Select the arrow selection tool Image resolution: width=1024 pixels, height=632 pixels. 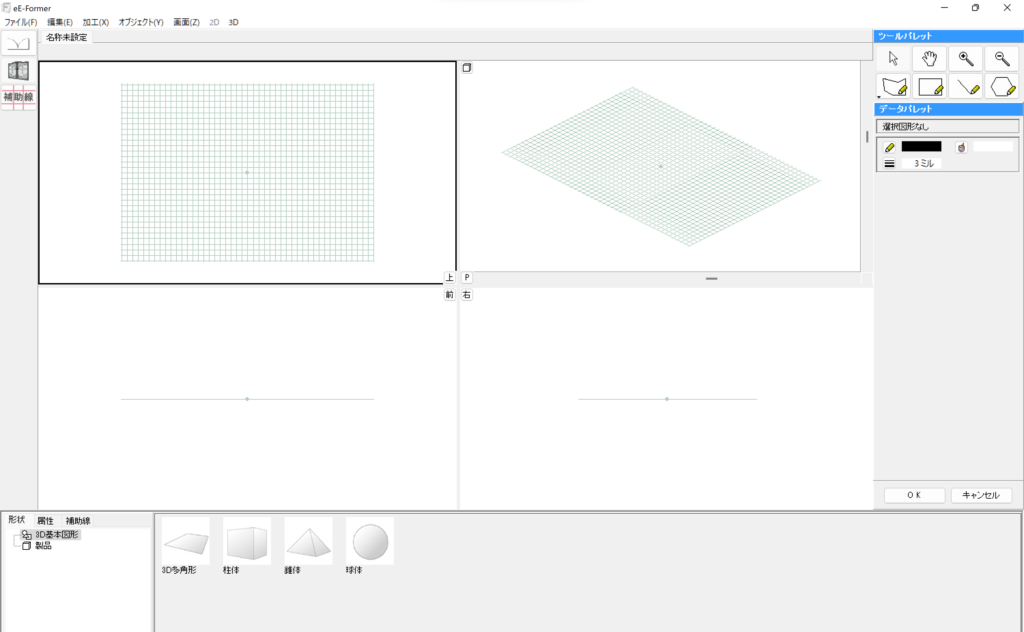coord(894,59)
